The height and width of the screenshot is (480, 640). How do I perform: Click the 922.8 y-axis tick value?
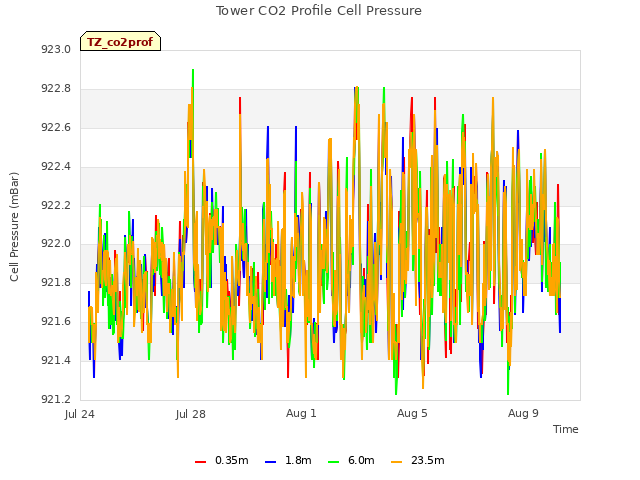(x=56, y=89)
